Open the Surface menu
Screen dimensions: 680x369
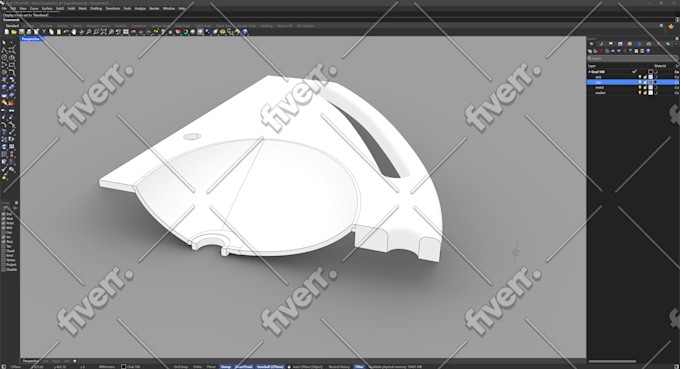click(47, 8)
